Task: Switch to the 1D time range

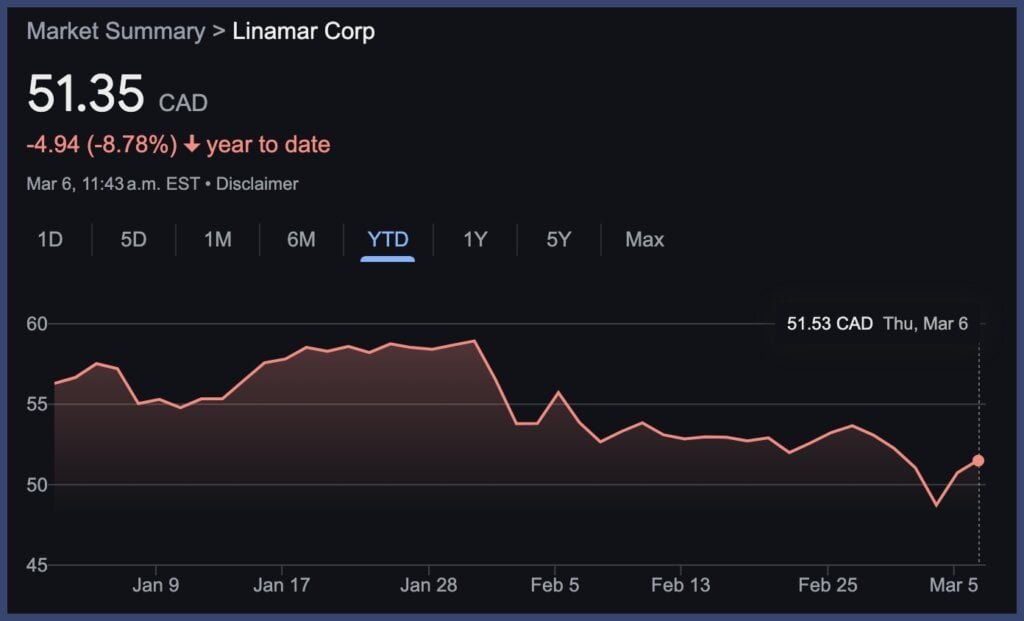Action: 50,240
